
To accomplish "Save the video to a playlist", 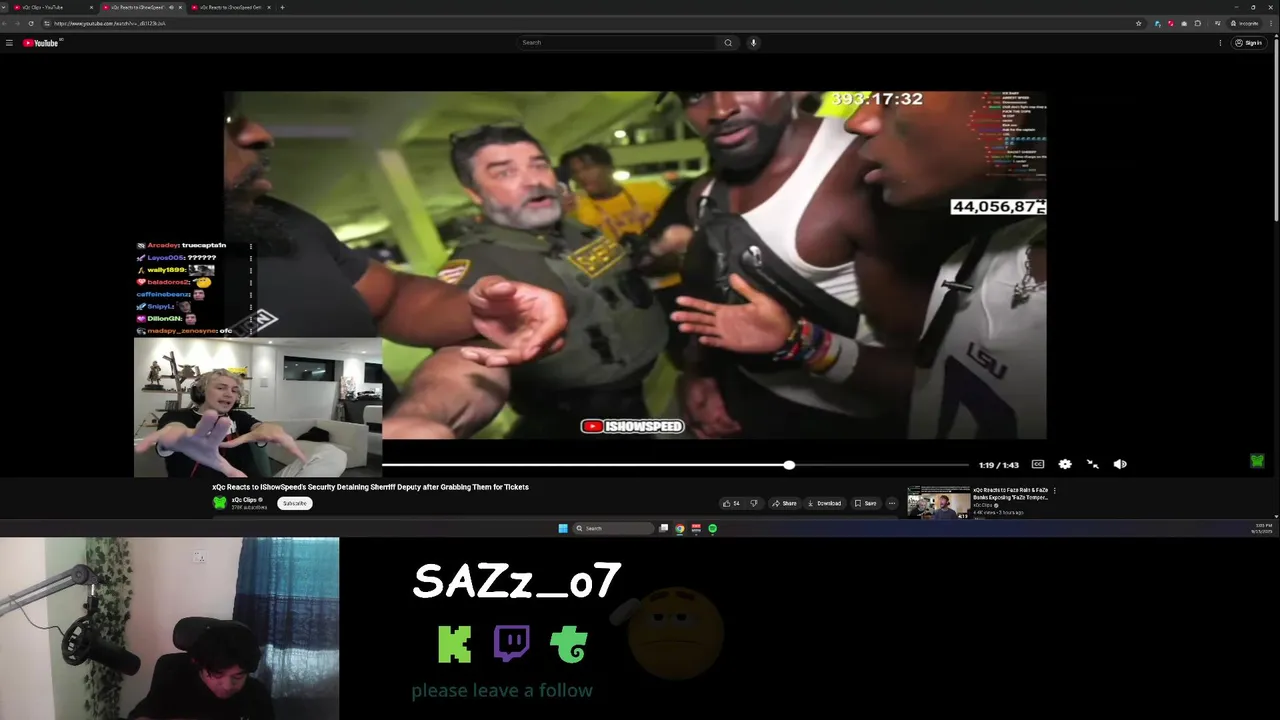I will (866, 503).
